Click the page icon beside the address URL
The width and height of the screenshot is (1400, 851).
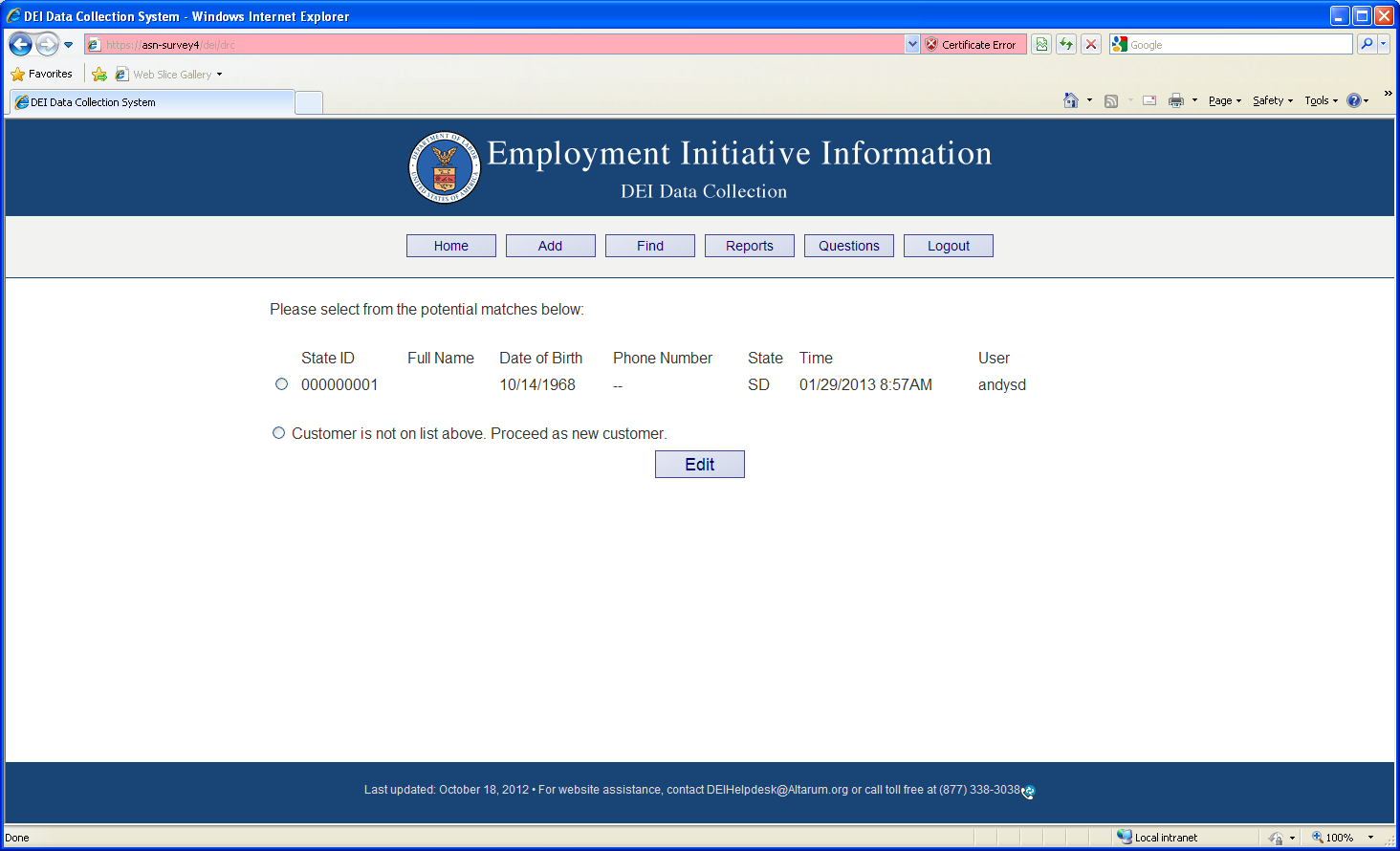tap(94, 45)
